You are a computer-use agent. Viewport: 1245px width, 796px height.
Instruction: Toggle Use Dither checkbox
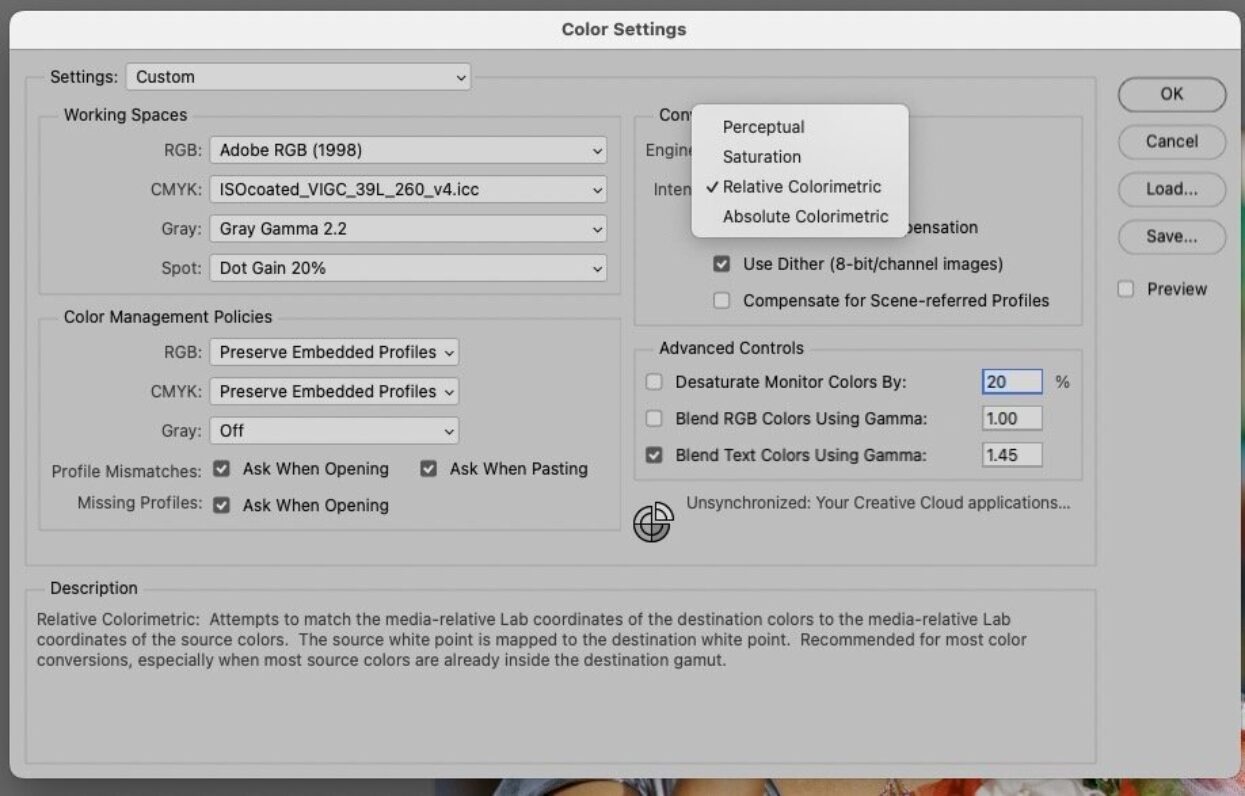(720, 265)
